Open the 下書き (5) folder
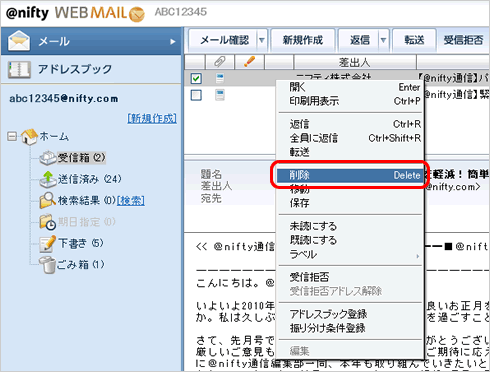Screen dimensions: 490x372 pos(81,243)
